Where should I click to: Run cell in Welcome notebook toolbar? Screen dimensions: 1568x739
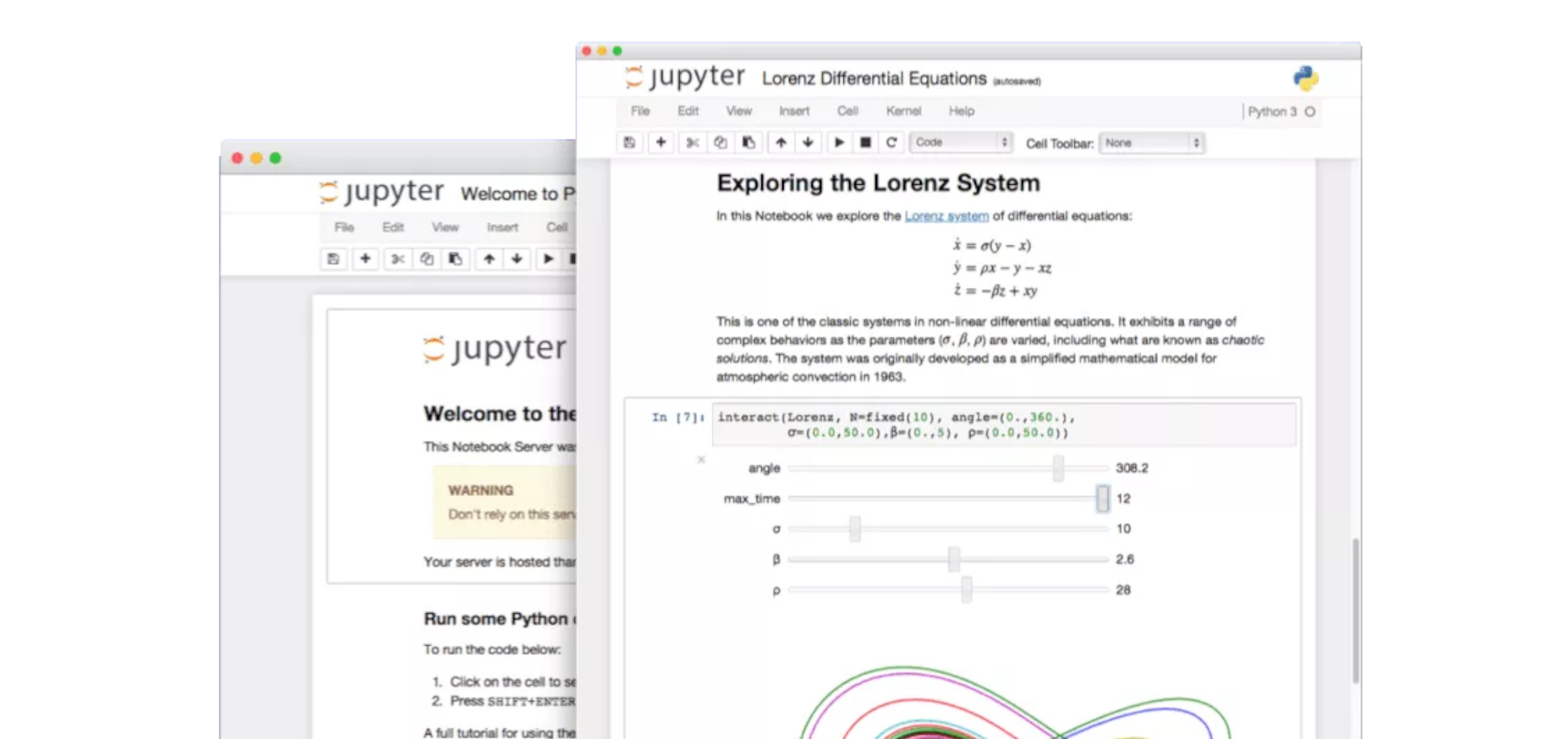pos(548,259)
